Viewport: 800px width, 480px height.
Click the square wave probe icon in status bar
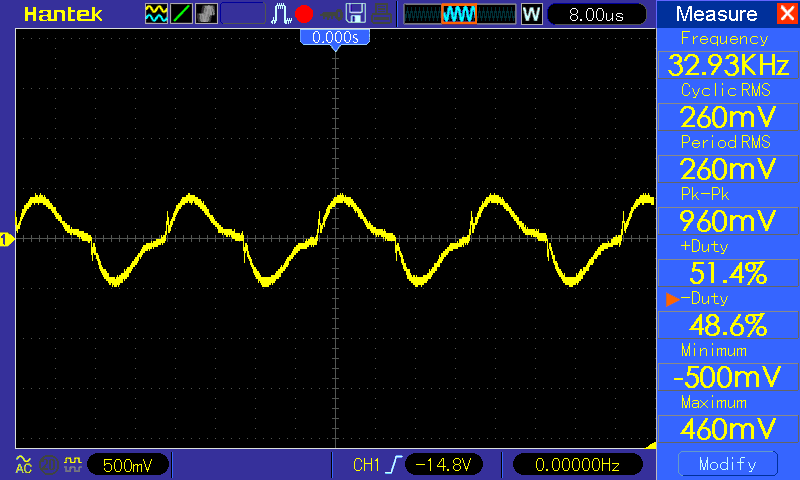tap(73, 464)
